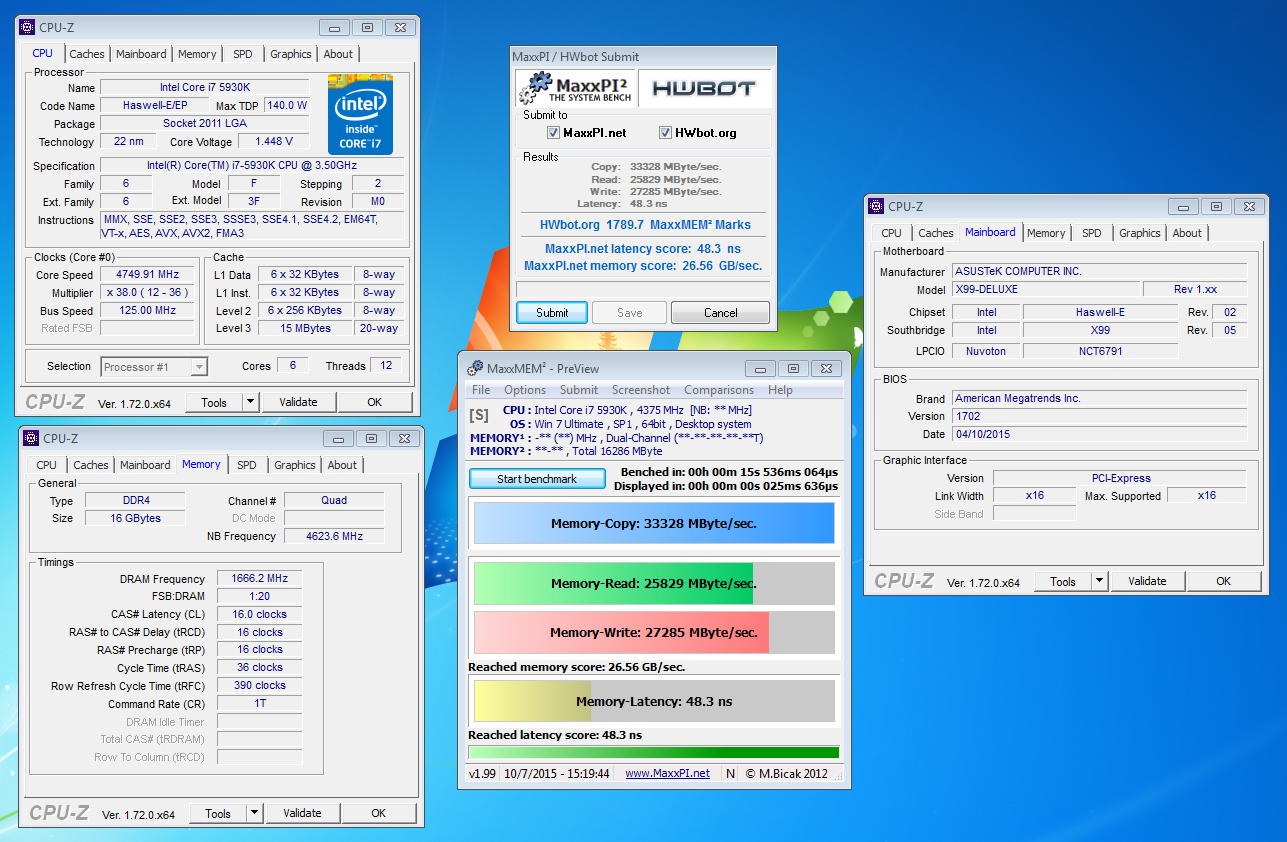The image size is (1287, 842).
Task: Open the Options menu in MaxxMEM²
Action: 525,390
